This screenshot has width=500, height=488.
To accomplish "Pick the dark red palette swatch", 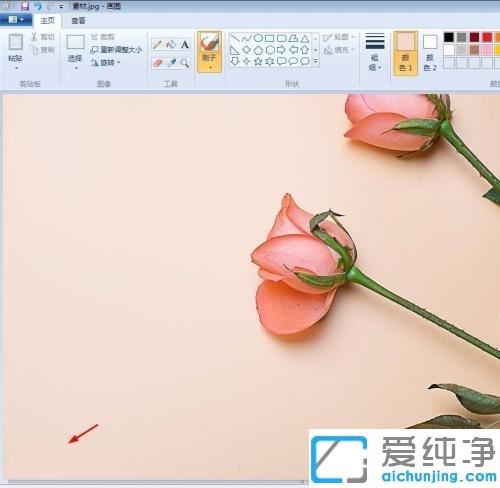I will point(474,37).
